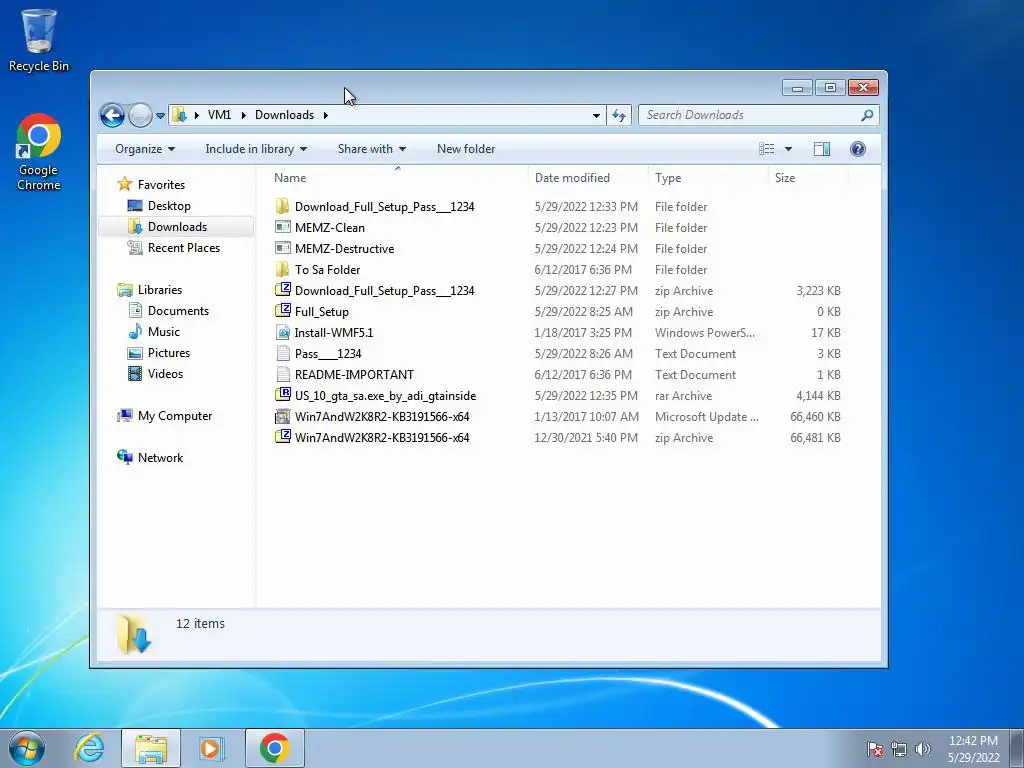Viewport: 1024px width, 768px height.
Task: Select the Full_Setup zip archive icon
Action: tap(282, 311)
